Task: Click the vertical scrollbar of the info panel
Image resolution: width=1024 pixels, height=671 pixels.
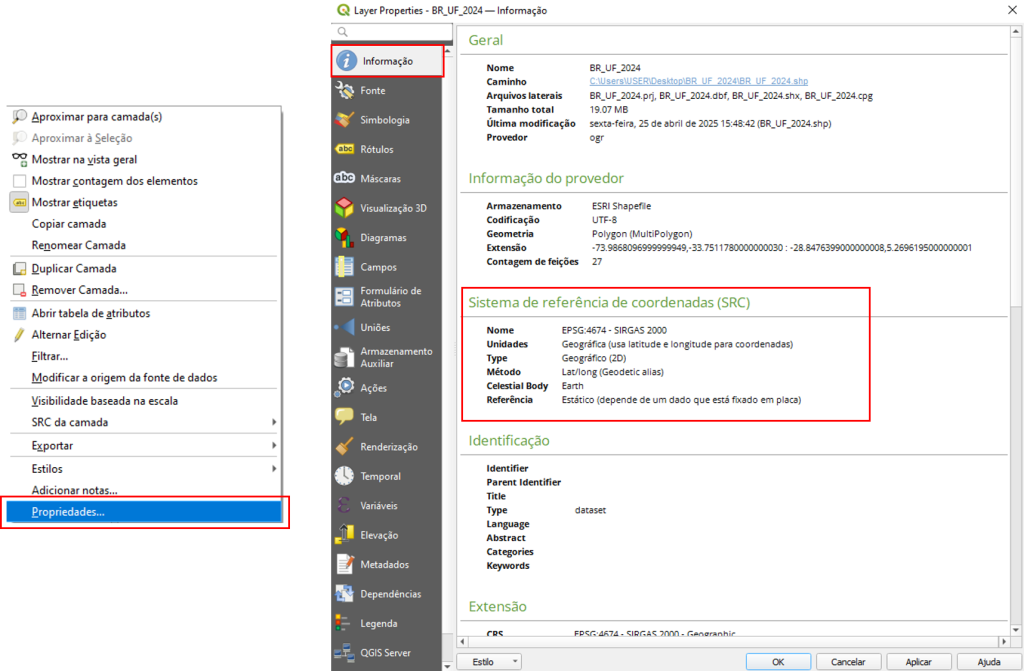Action: click(1015, 300)
